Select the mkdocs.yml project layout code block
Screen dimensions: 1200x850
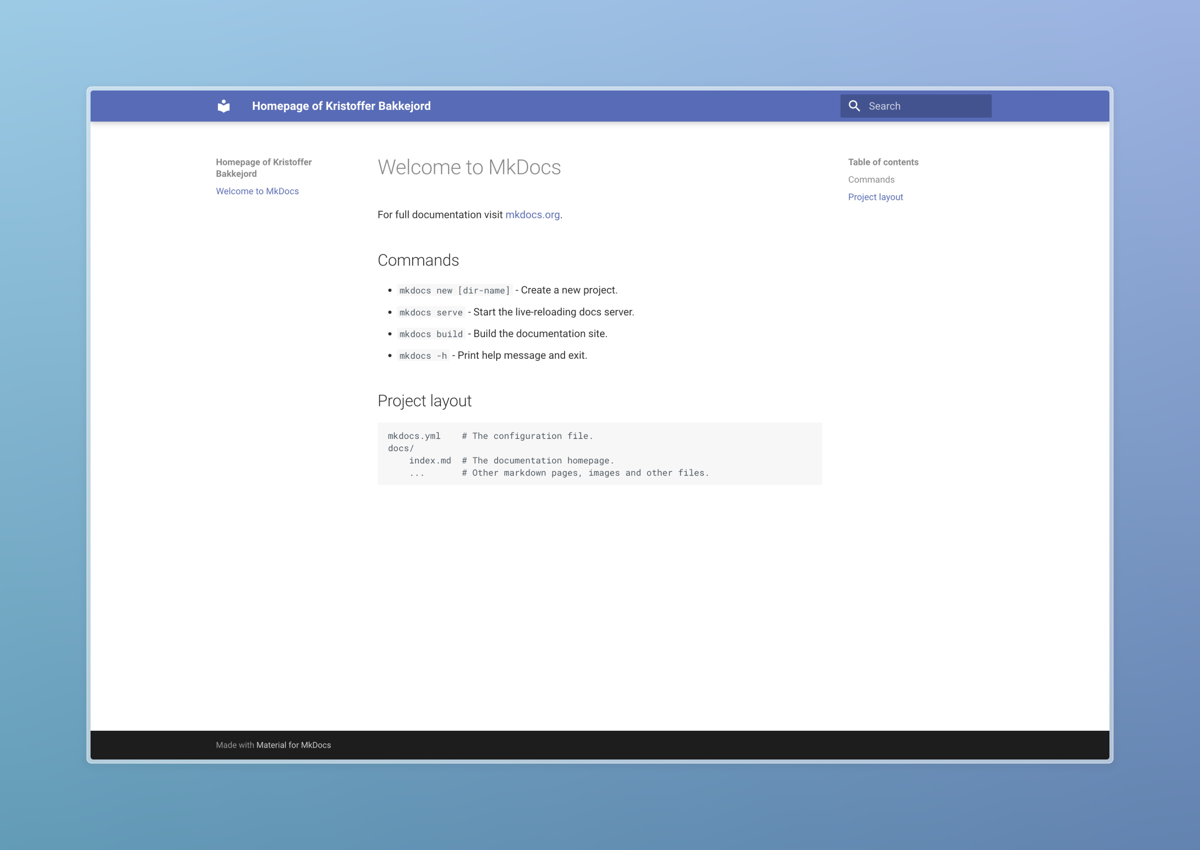coord(599,453)
